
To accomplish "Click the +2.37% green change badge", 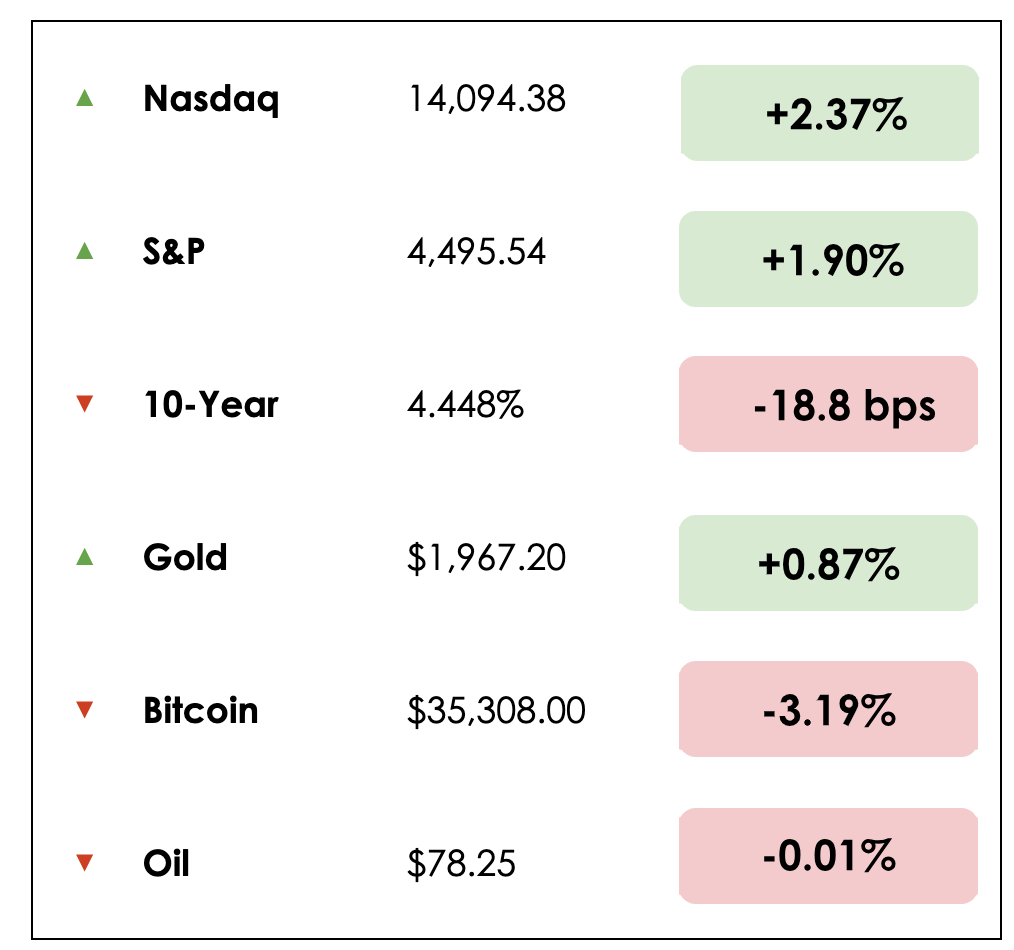I will 829,113.
